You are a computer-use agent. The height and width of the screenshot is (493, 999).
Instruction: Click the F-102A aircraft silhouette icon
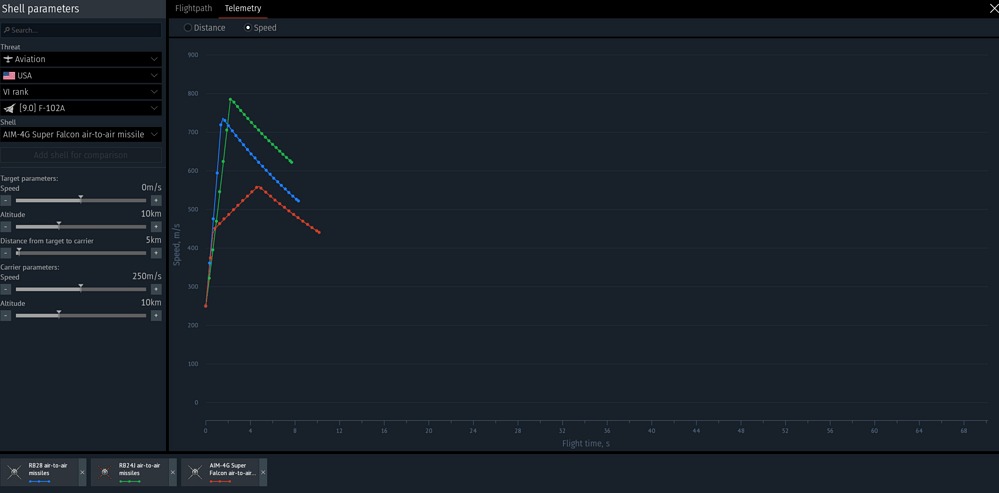coord(9,108)
